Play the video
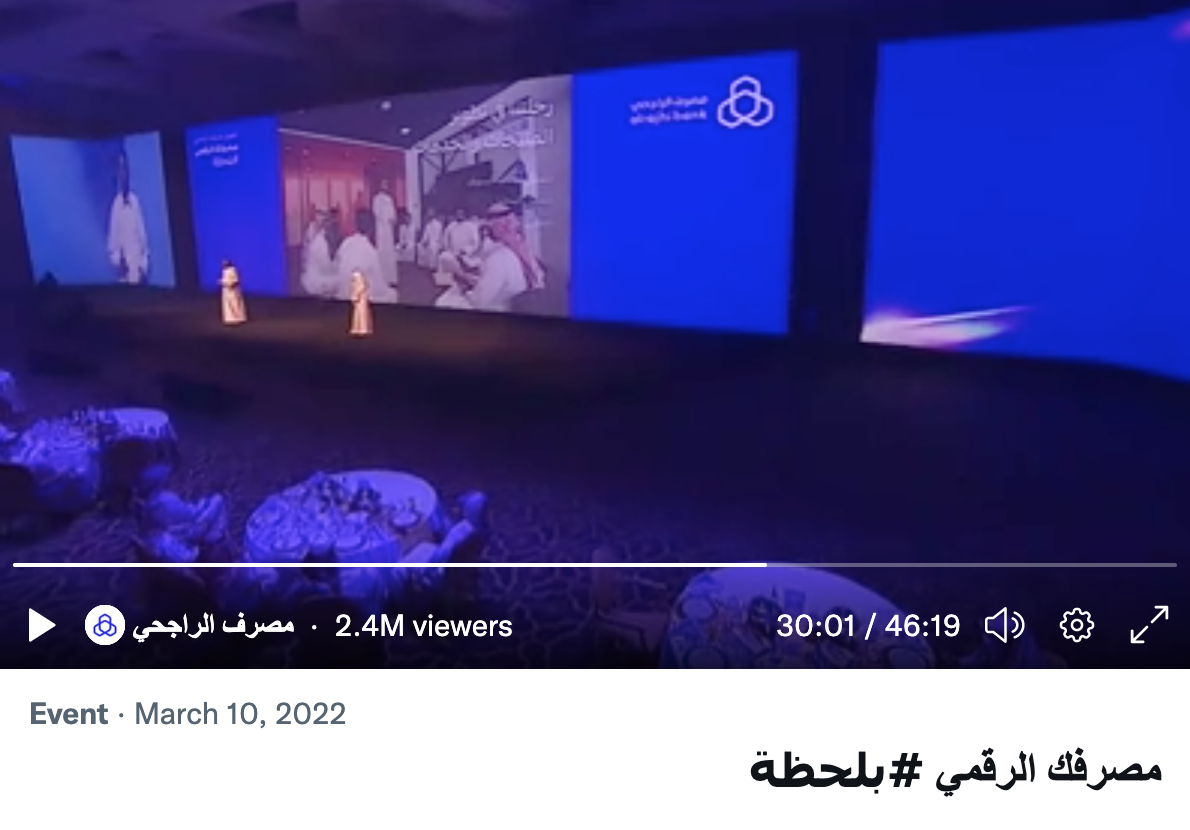 [x=42, y=626]
